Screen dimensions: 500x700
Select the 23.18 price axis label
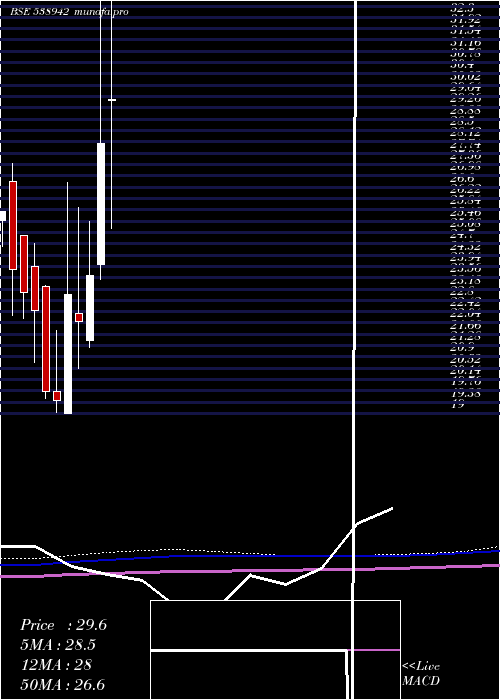pyautogui.click(x=466, y=281)
